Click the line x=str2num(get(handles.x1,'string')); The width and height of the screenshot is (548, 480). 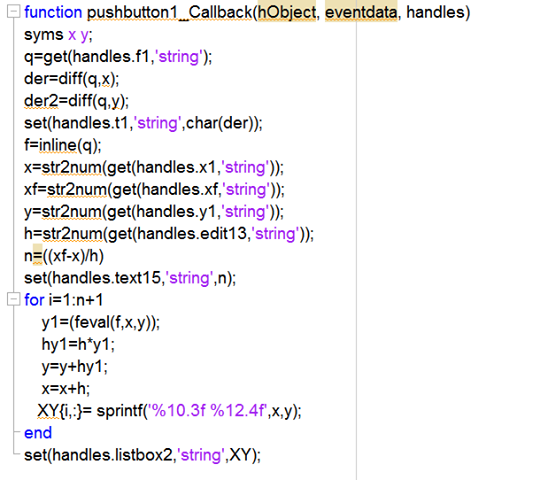pos(154,168)
